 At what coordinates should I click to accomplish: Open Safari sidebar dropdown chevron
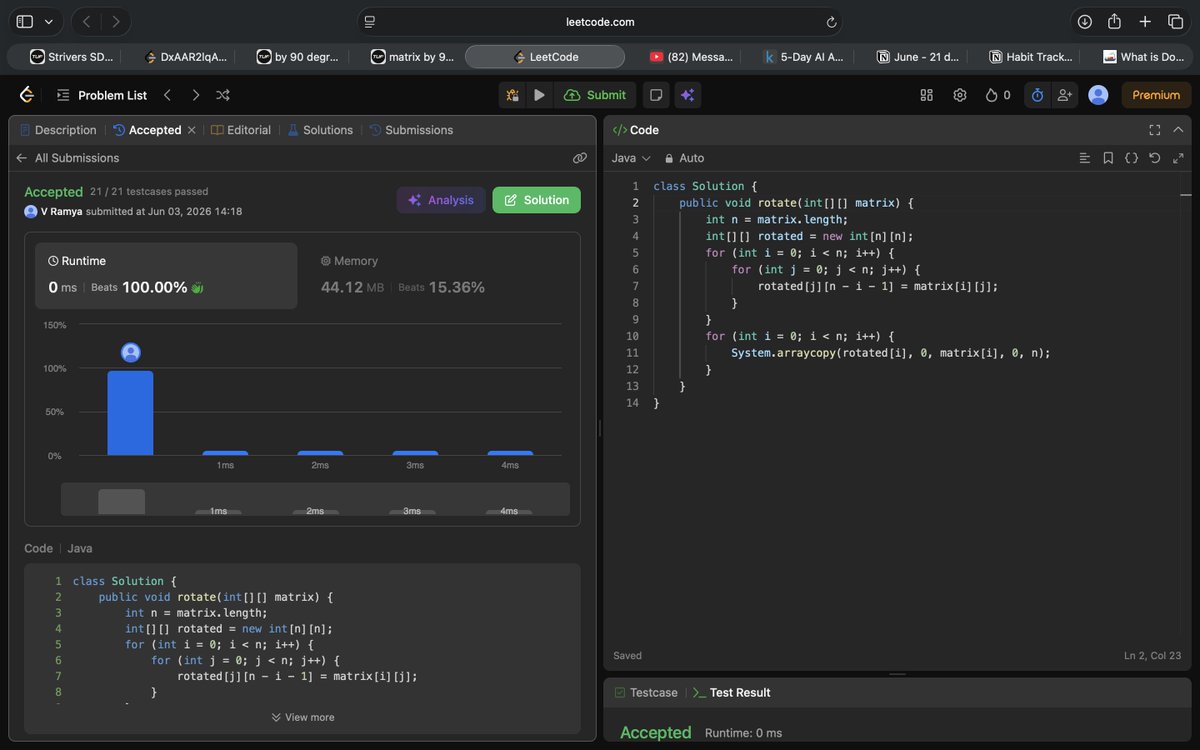click(x=49, y=21)
